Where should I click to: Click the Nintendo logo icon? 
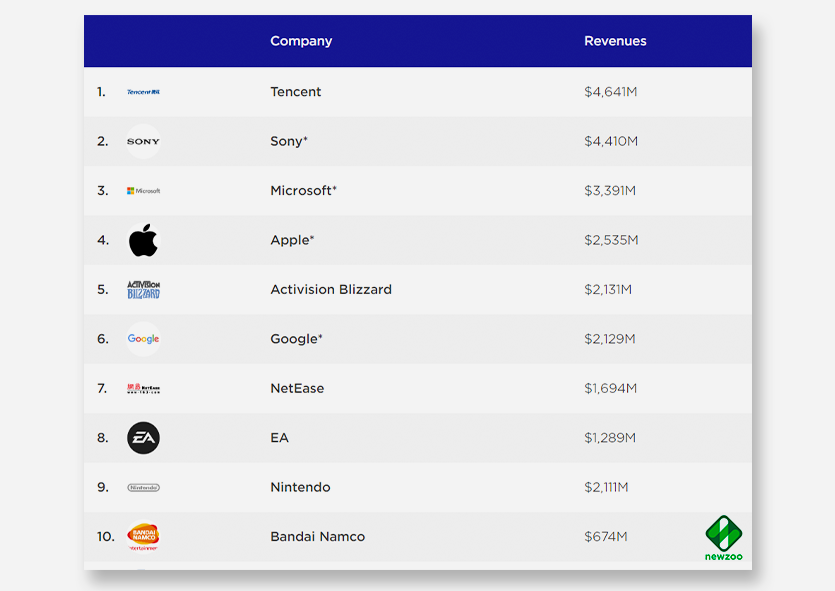pyautogui.click(x=143, y=487)
